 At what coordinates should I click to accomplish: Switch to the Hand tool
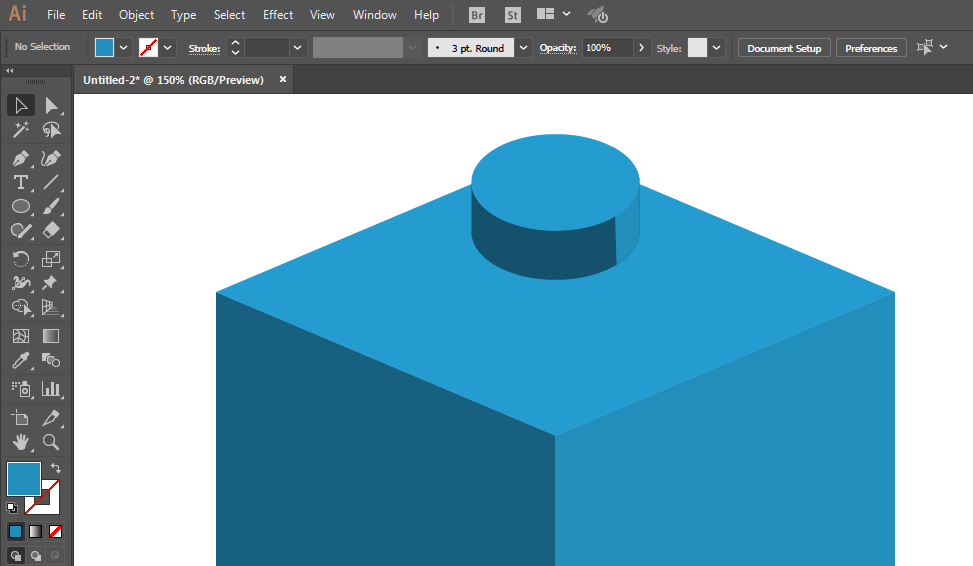[x=20, y=442]
